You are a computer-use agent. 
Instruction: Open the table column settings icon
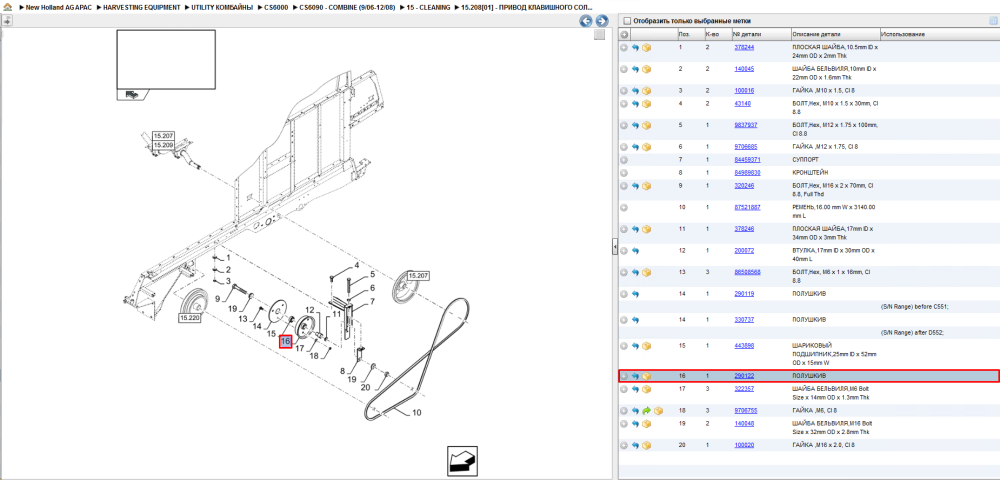coord(993,21)
